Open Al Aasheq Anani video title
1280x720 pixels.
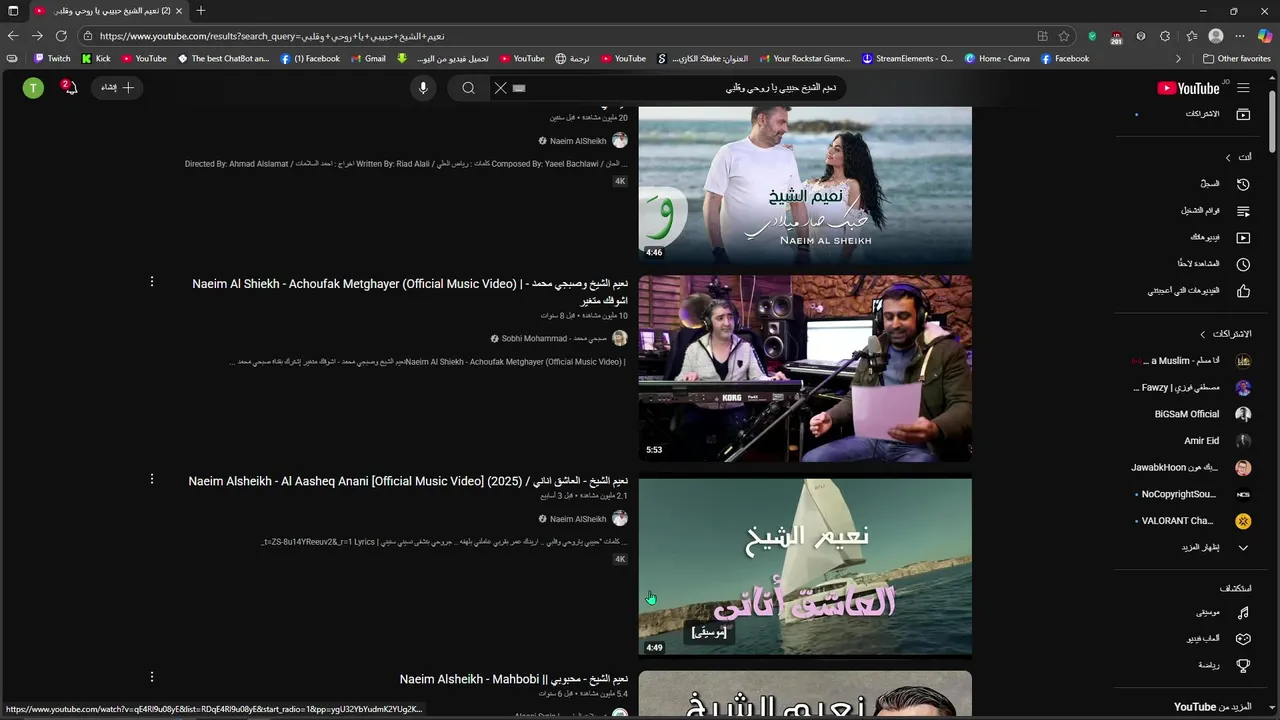click(408, 481)
